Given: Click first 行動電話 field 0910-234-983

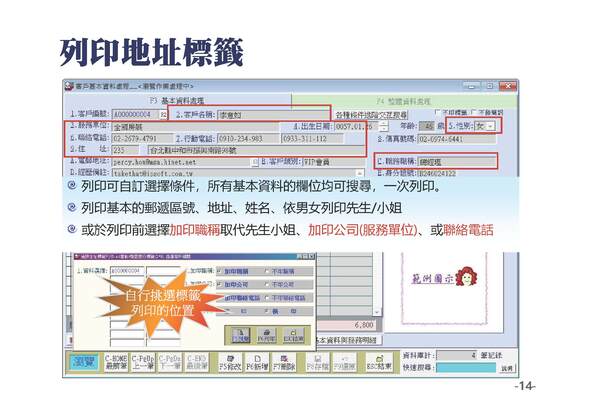Looking at the screenshot, I should [x=248, y=138].
